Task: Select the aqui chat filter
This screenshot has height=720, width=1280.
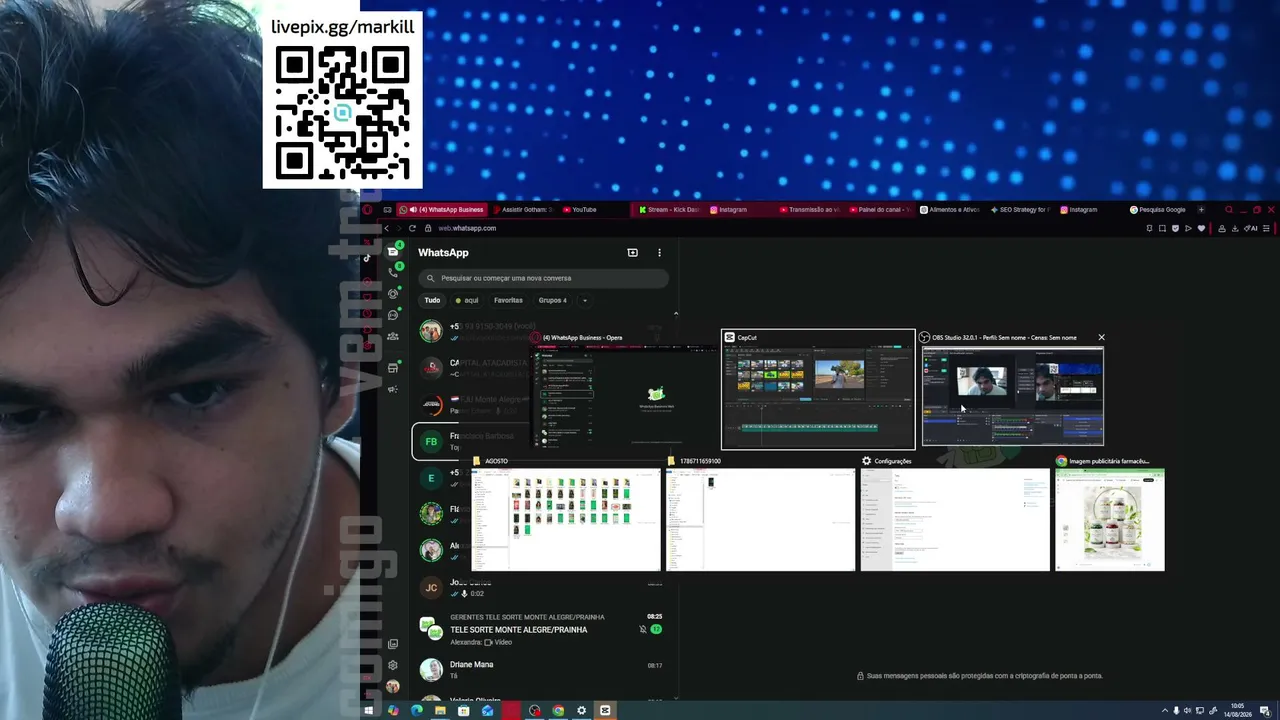Action: 467,300
